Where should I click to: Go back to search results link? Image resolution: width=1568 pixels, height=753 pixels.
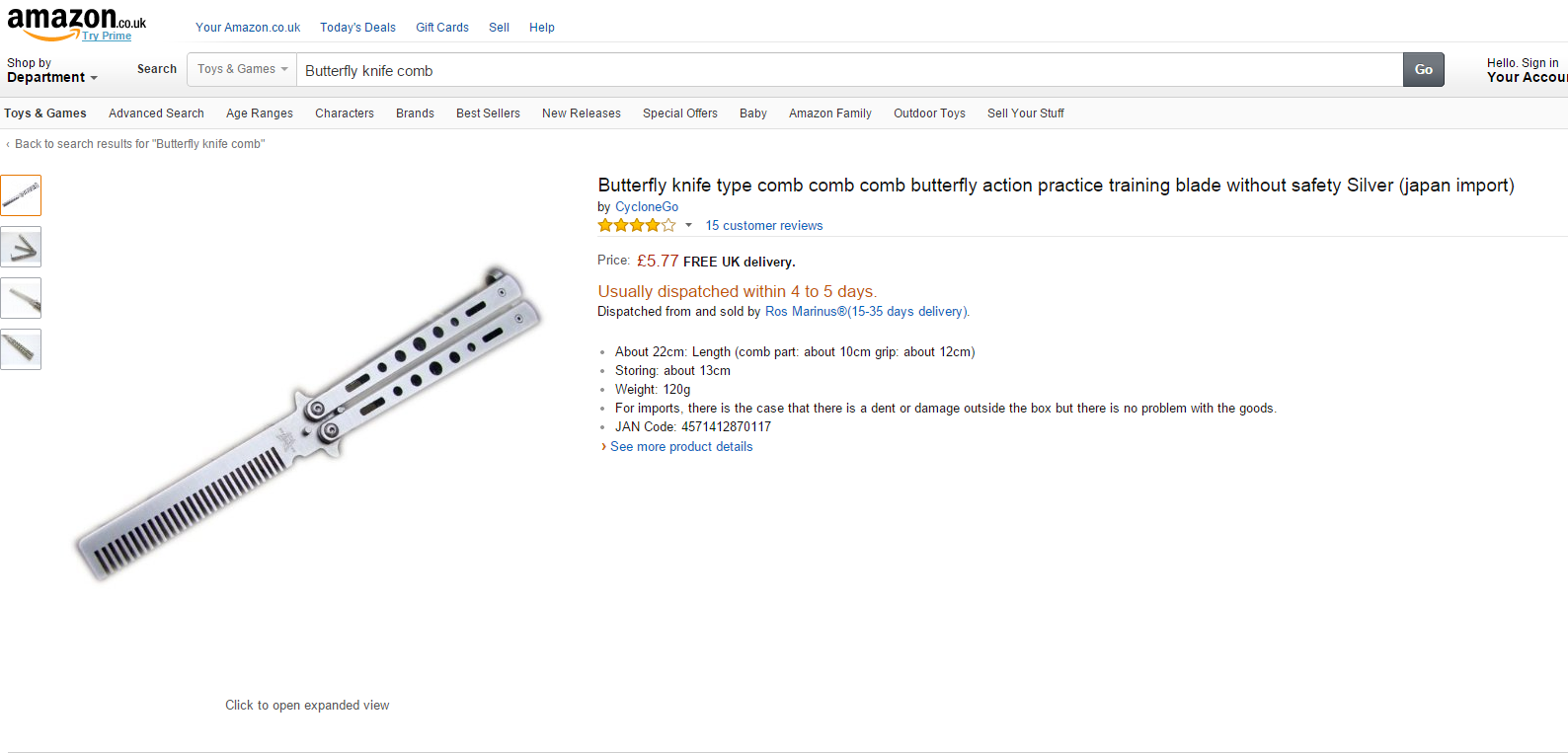139,144
